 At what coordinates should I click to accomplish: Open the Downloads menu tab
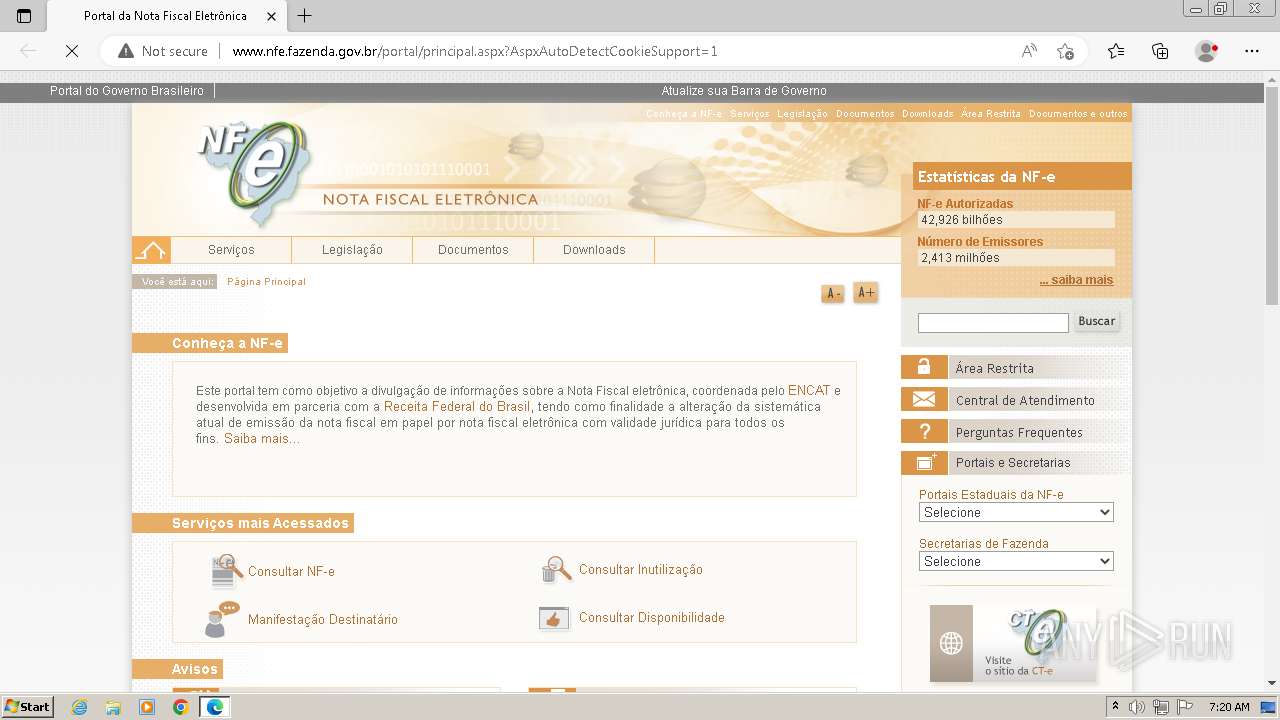pyautogui.click(x=594, y=250)
